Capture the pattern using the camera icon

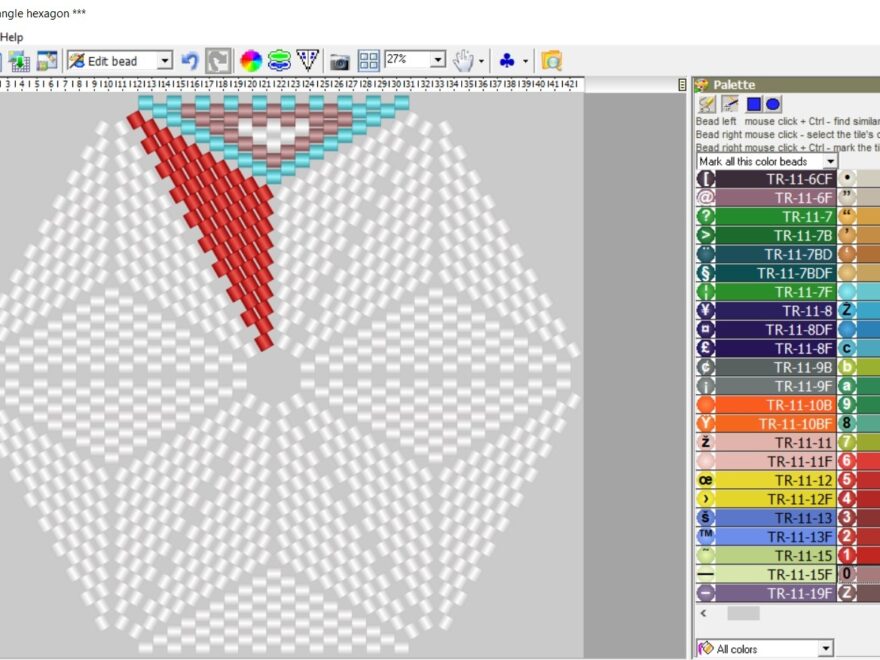(x=340, y=59)
